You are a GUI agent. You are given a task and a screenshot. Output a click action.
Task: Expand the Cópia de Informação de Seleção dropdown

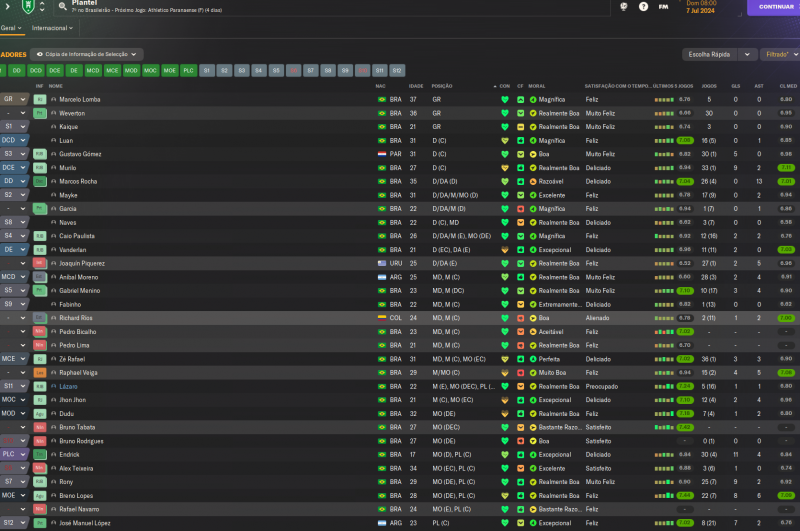pos(88,54)
